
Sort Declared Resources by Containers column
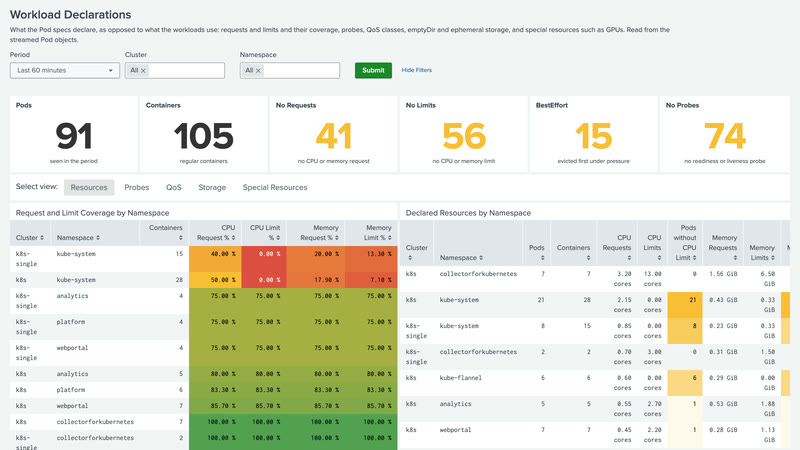tap(573, 253)
